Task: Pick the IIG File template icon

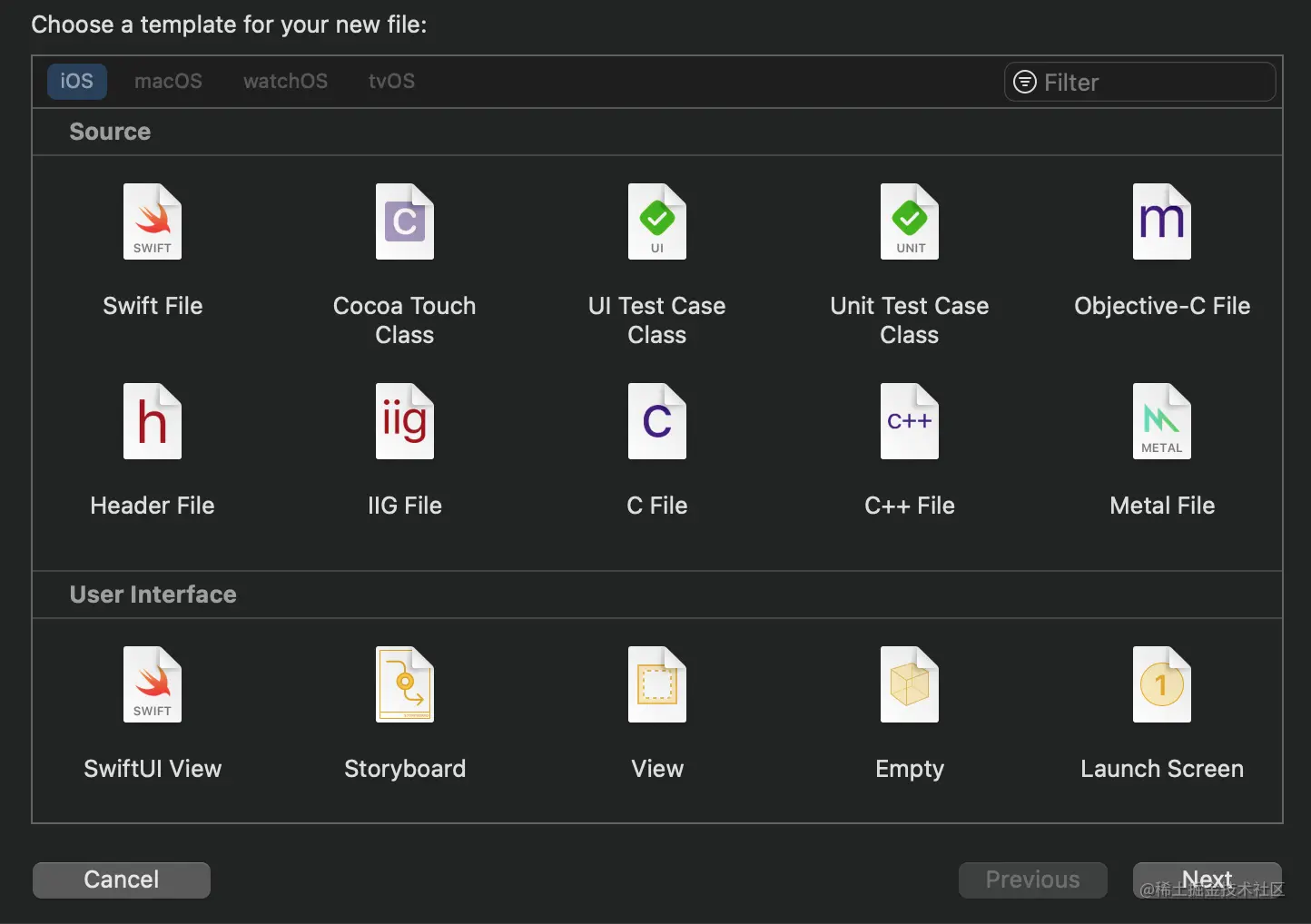Action: pyautogui.click(x=405, y=422)
